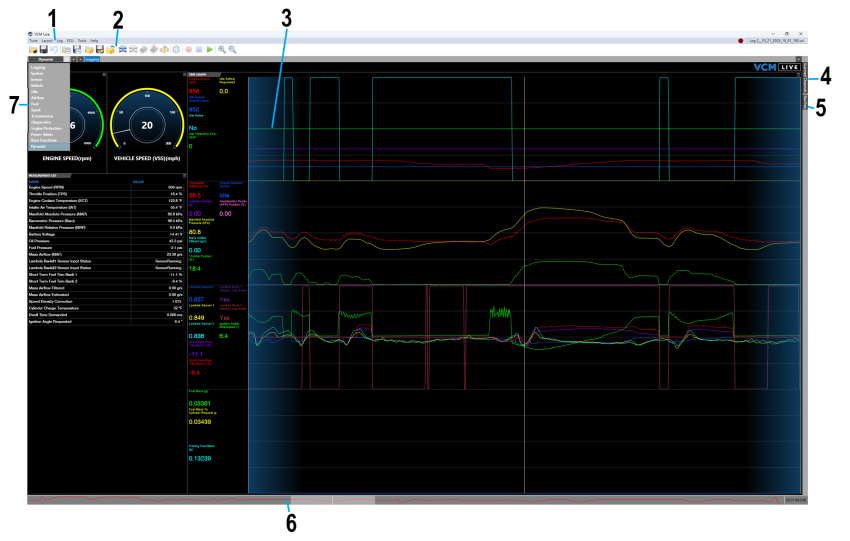The width and height of the screenshot is (850, 541).
Task: Click the Save floppy disk icon
Action: [x=44, y=49]
